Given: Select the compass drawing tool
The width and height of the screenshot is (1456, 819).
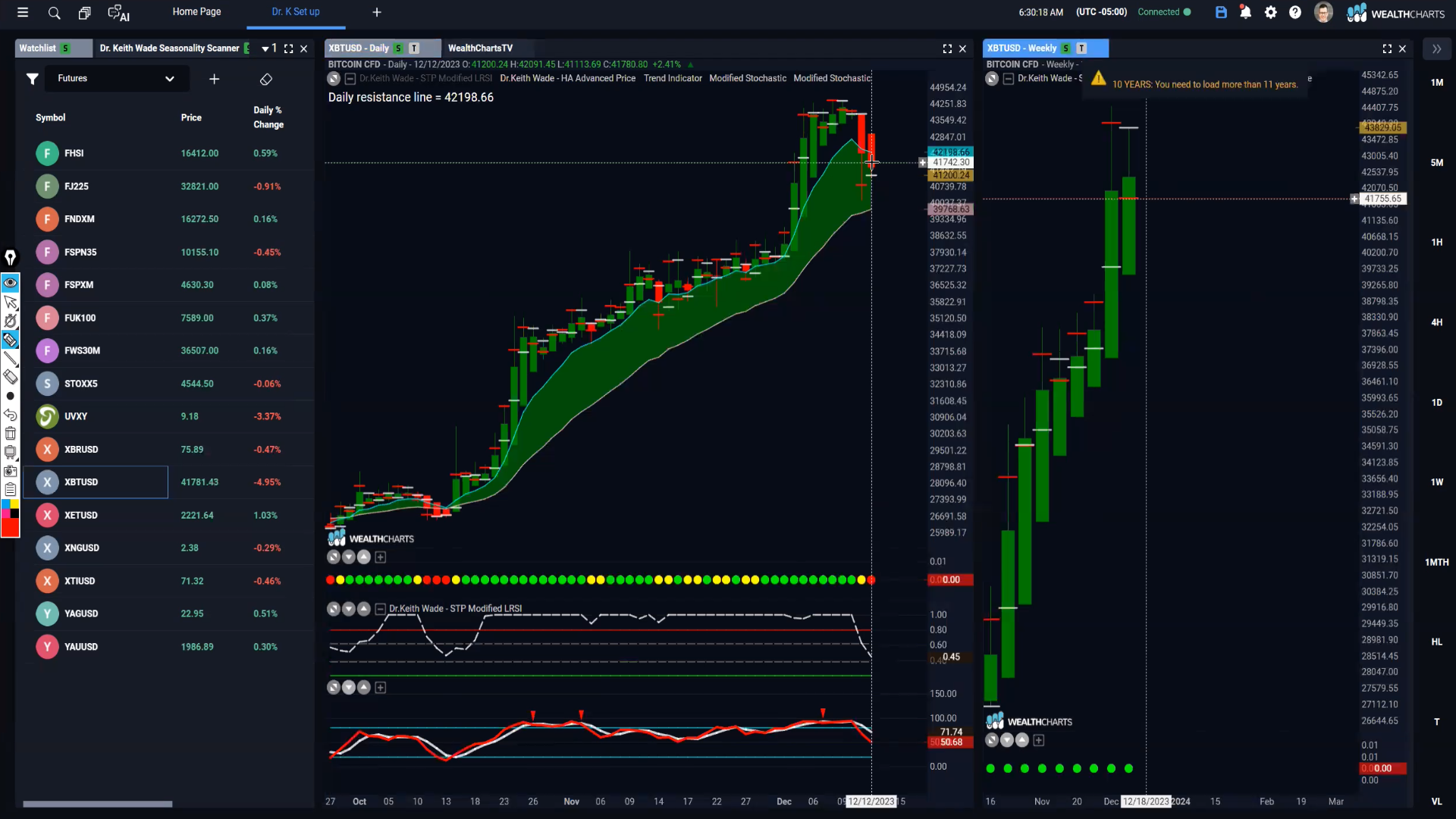Looking at the screenshot, I should (x=10, y=321).
